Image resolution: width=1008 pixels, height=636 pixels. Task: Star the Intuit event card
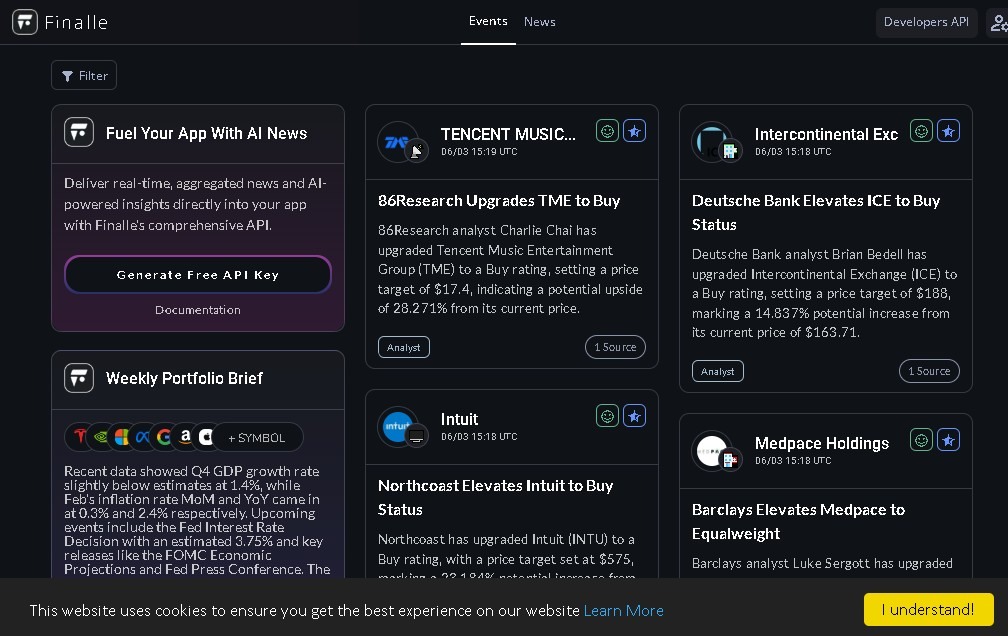point(634,416)
